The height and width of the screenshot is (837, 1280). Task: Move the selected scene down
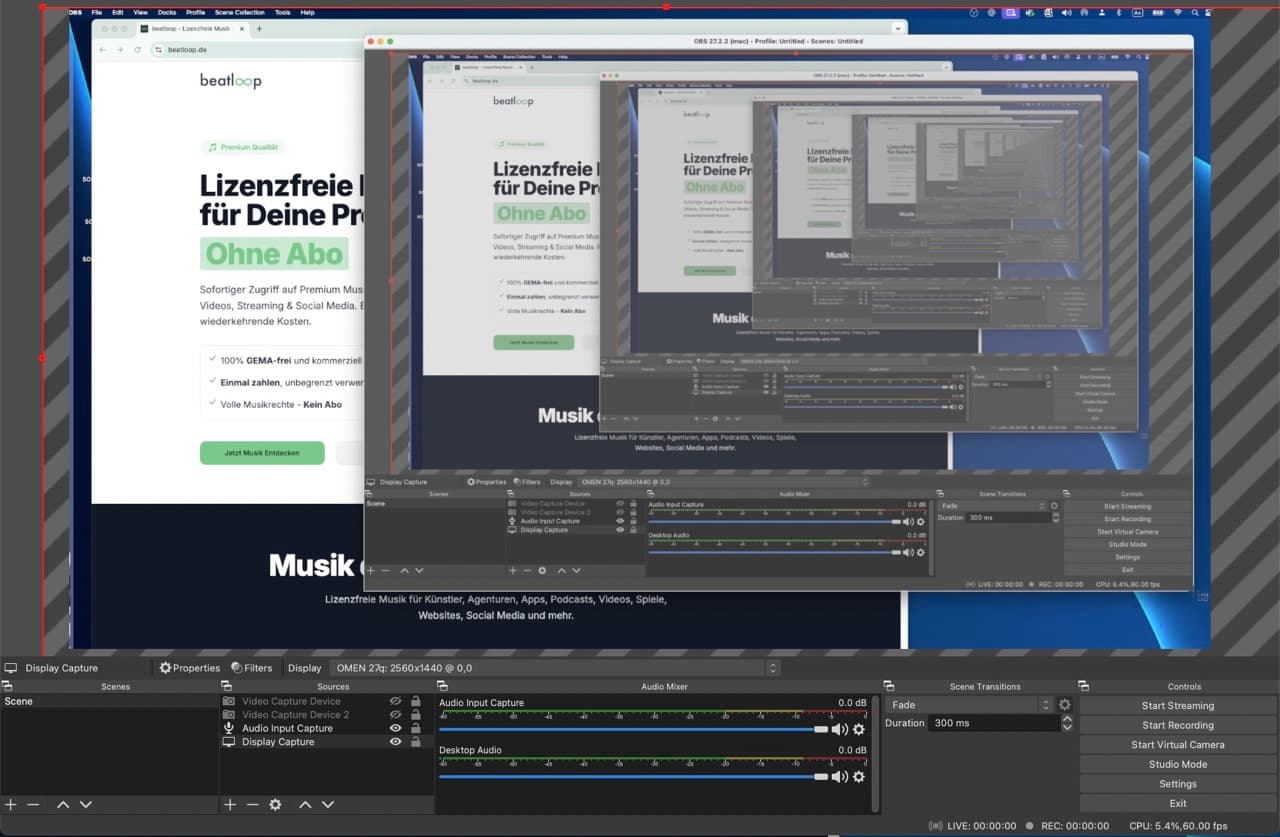point(86,804)
